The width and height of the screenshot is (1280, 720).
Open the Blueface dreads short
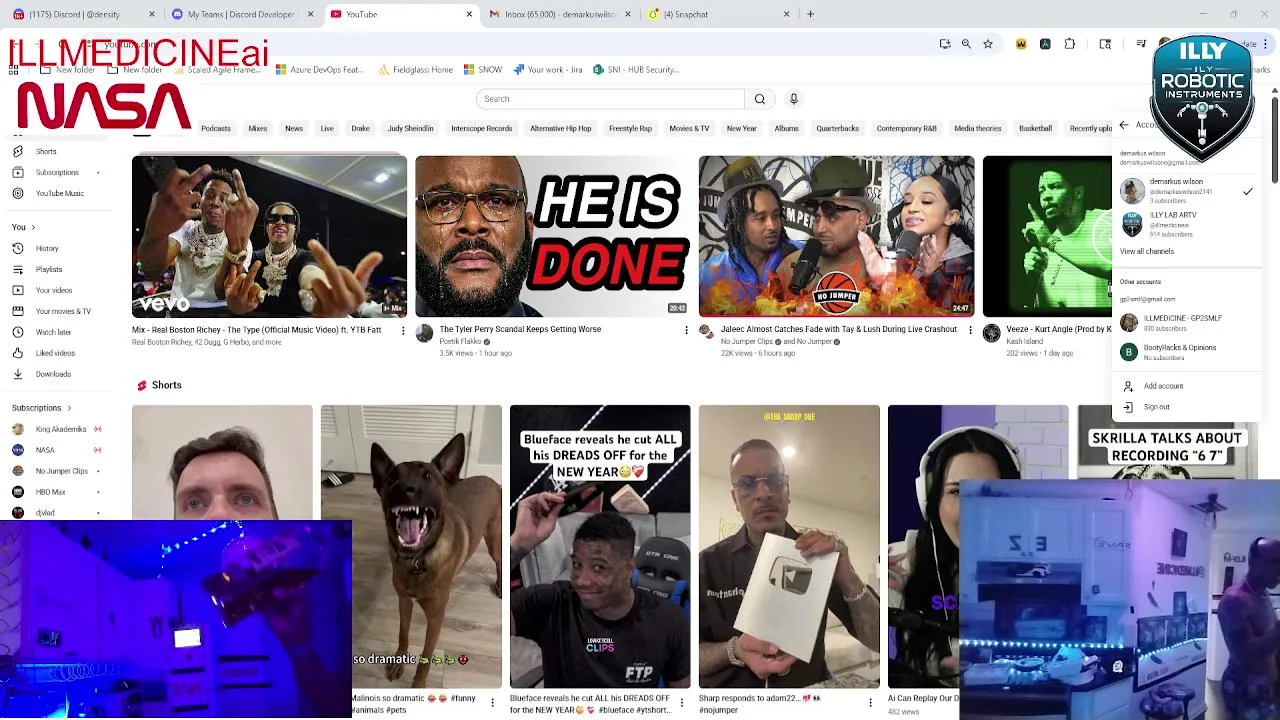click(600, 547)
